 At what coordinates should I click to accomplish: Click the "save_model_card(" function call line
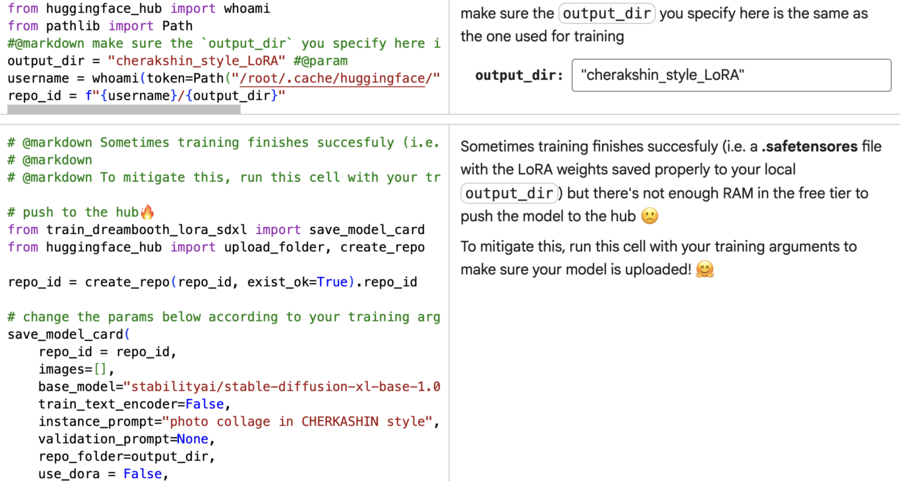(68, 334)
